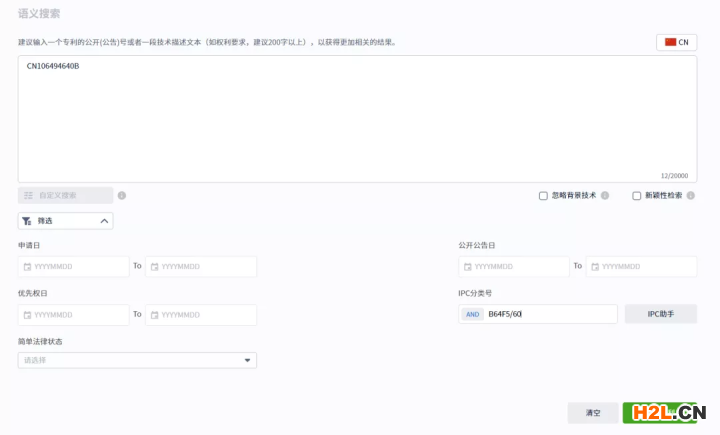The width and height of the screenshot is (720, 435).
Task: Click the legal status dropdown arrow
Action: point(248,360)
